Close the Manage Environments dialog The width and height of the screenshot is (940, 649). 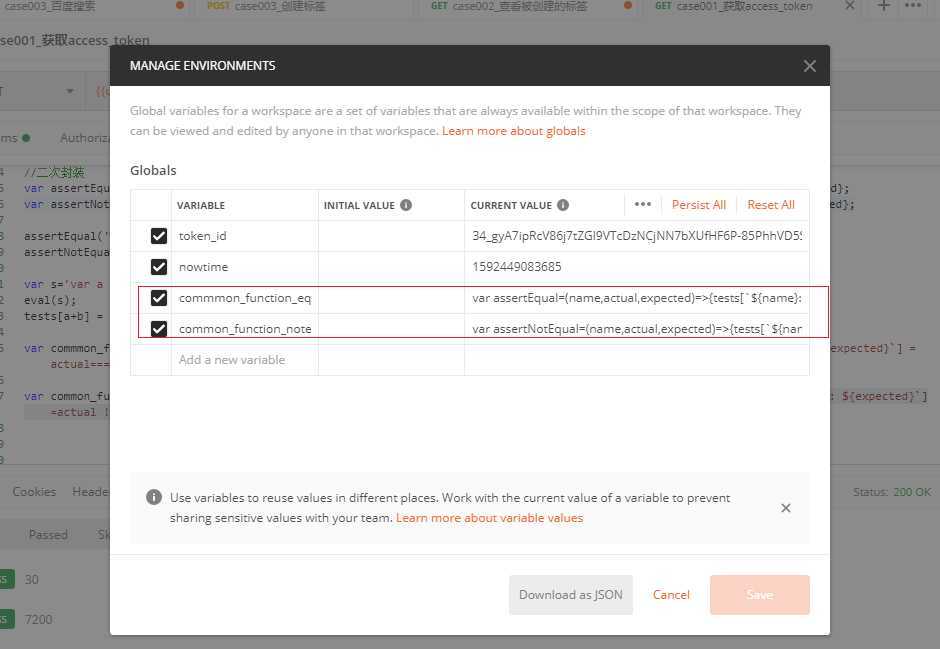click(x=809, y=66)
